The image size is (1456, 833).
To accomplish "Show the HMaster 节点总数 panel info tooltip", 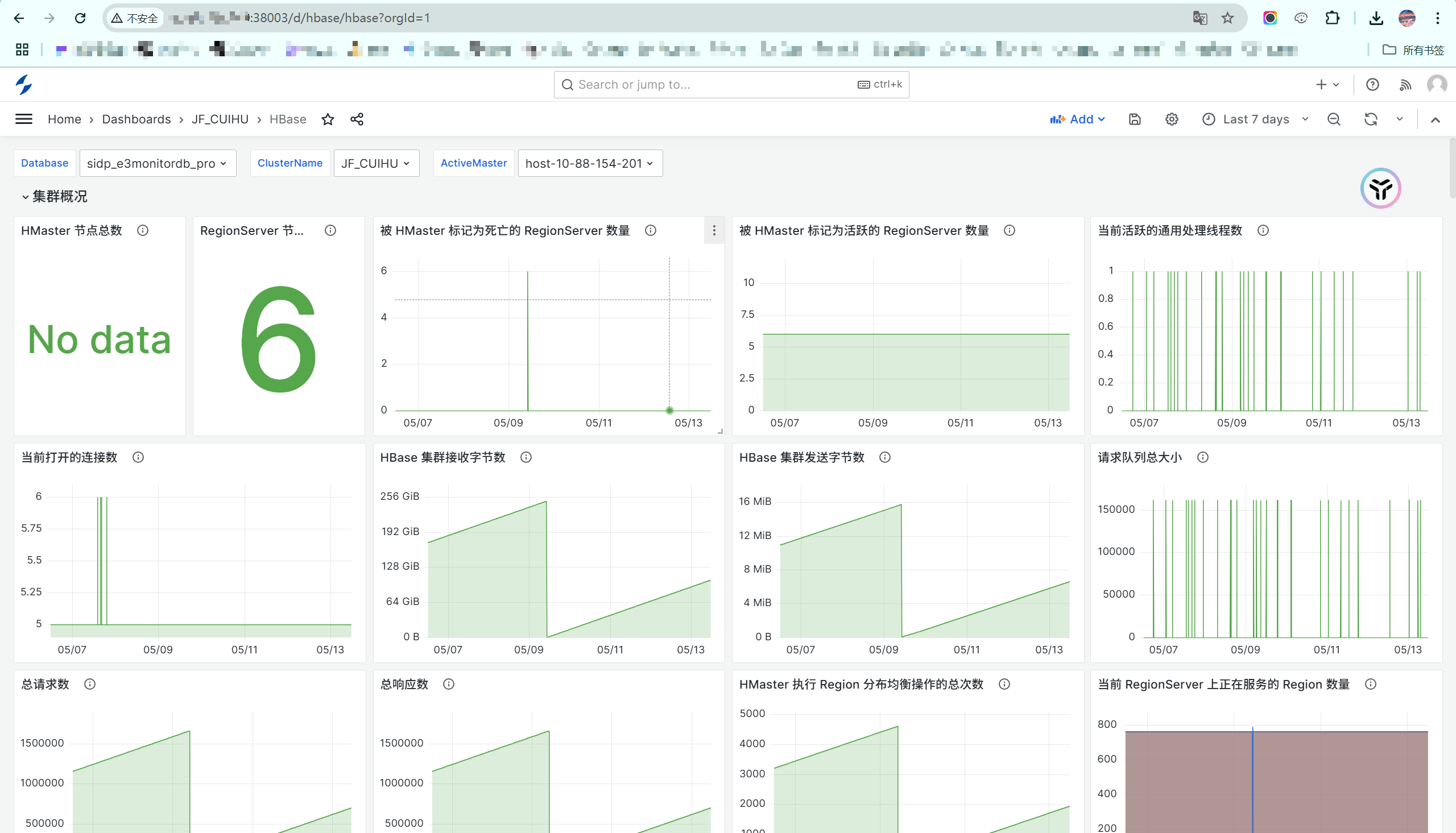I will click(142, 230).
